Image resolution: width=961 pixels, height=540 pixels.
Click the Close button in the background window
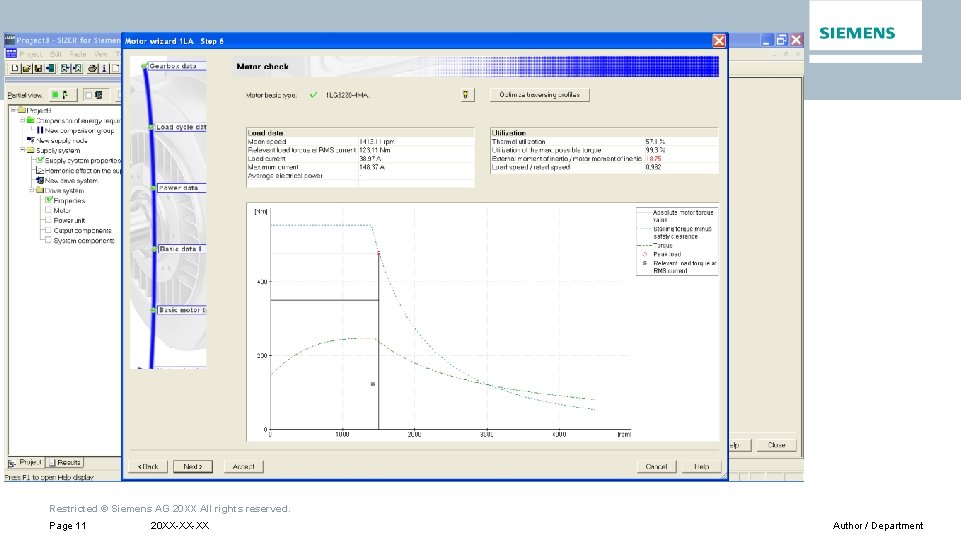[777, 445]
